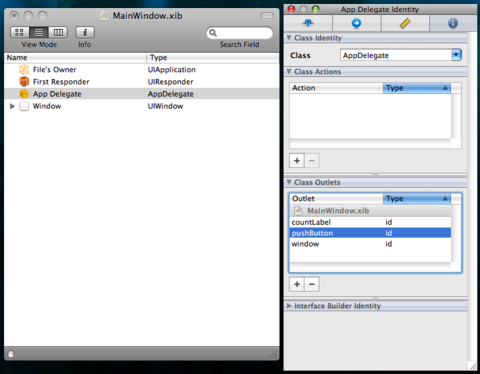This screenshot has height=374, width=480.
Task: Add a new class outlet
Action: tap(297, 284)
